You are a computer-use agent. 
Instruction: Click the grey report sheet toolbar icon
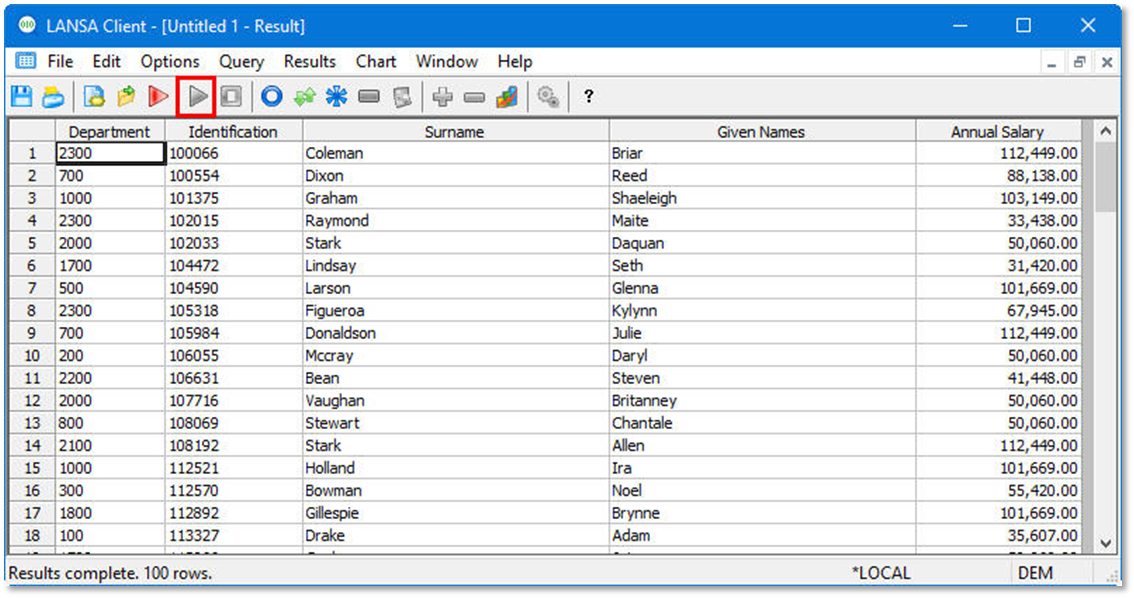click(x=402, y=96)
